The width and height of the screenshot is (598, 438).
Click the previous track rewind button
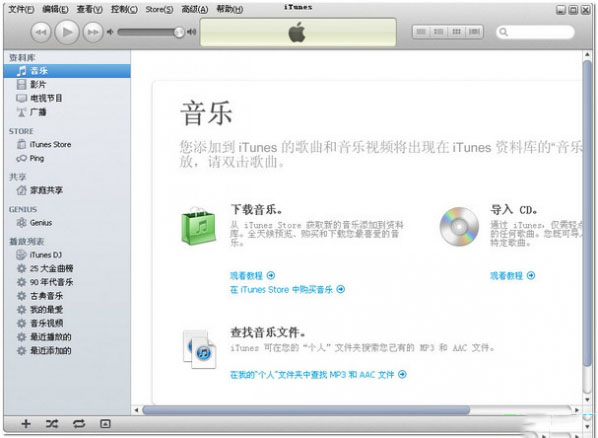coord(41,32)
